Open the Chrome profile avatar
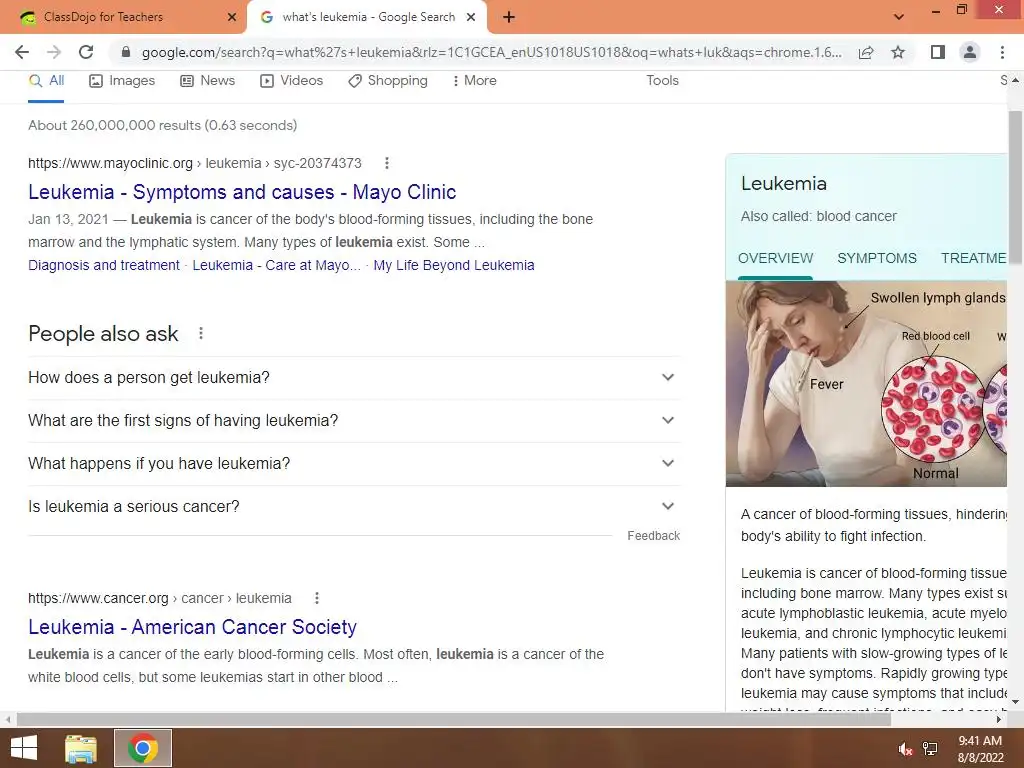1024x768 pixels. coord(970,52)
